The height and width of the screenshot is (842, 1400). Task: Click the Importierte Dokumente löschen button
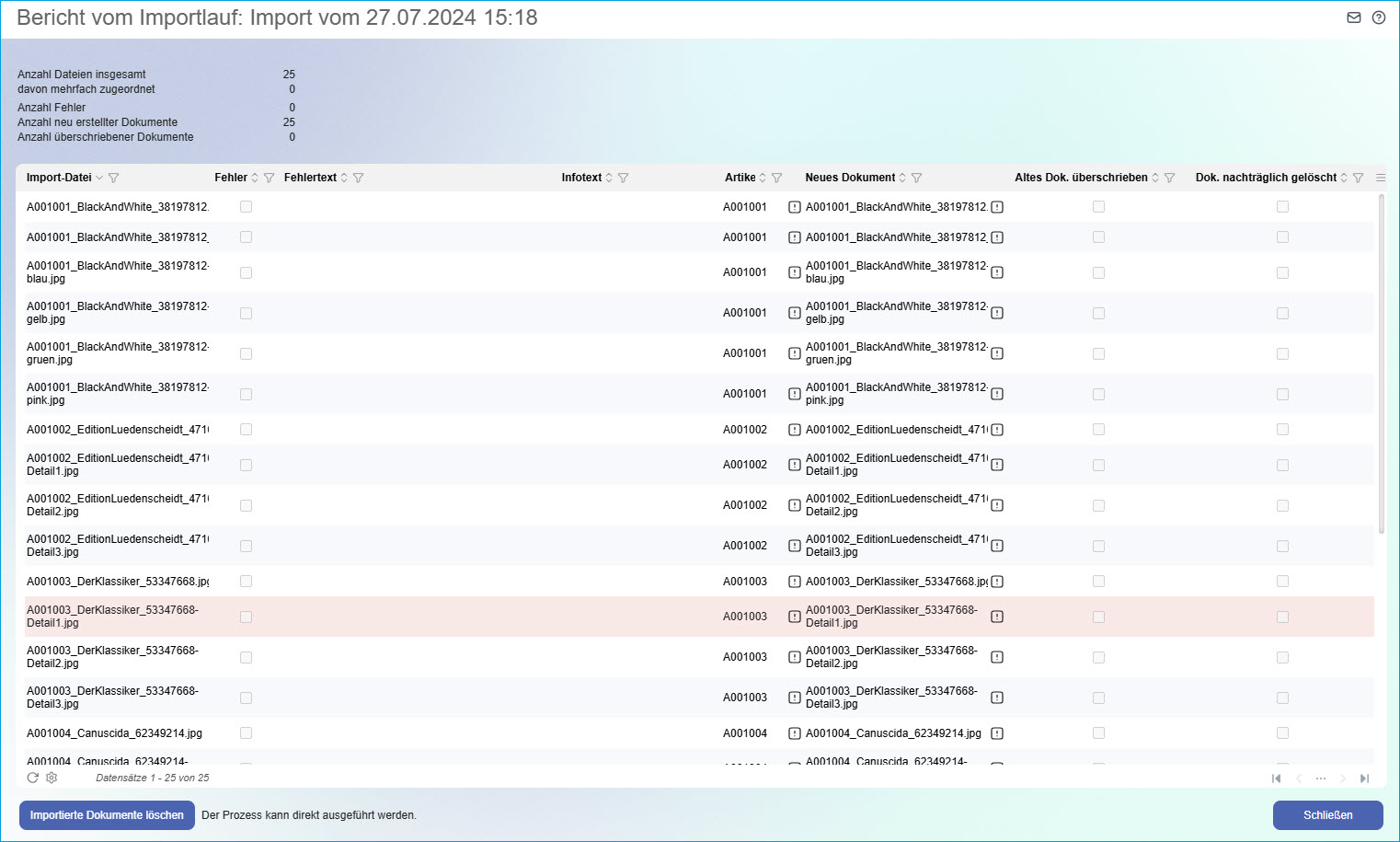point(107,815)
